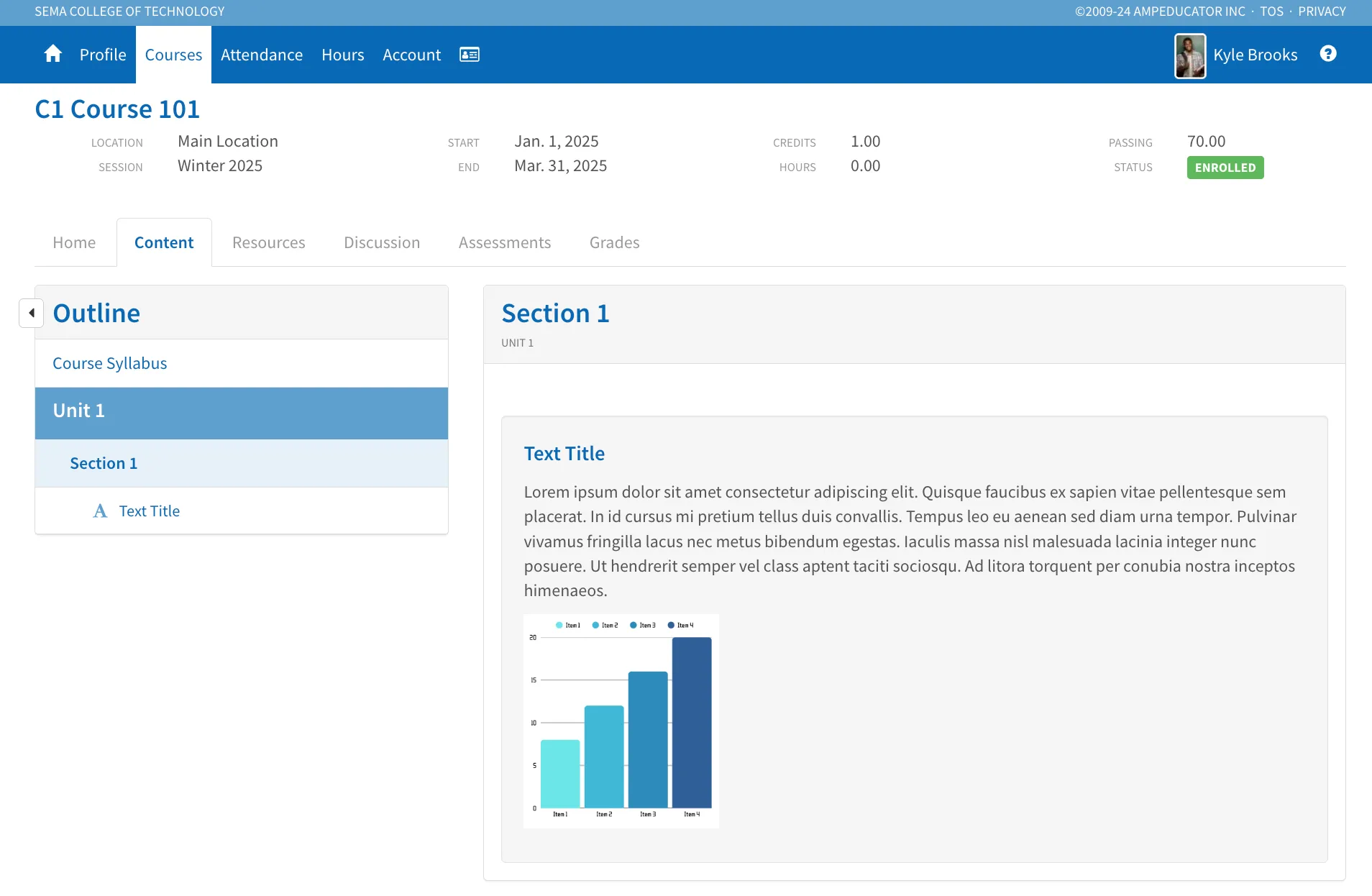Click the ENROLLED status badge
The width and height of the screenshot is (1372, 896).
point(1225,168)
